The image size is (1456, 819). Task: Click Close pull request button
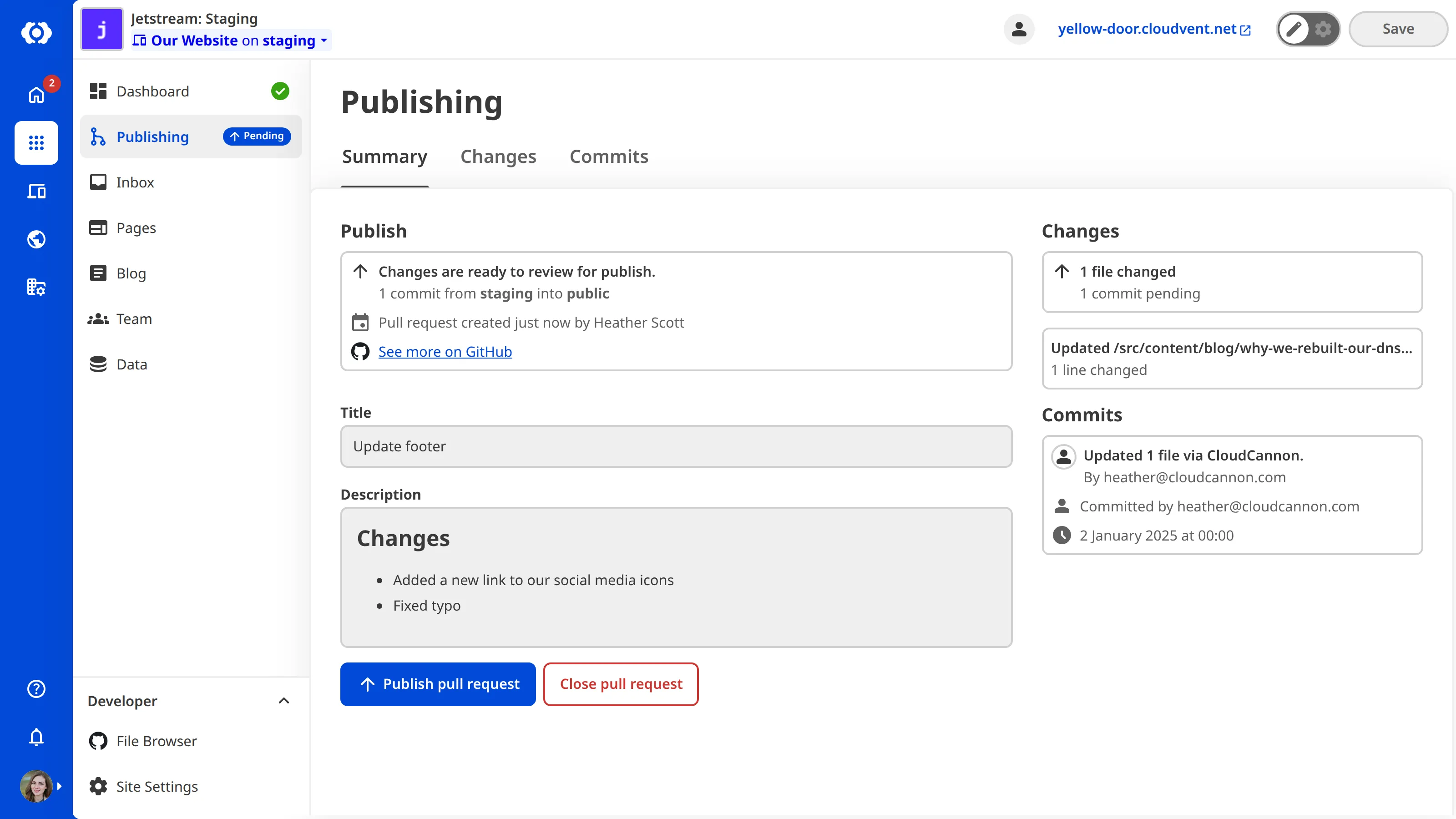621,684
